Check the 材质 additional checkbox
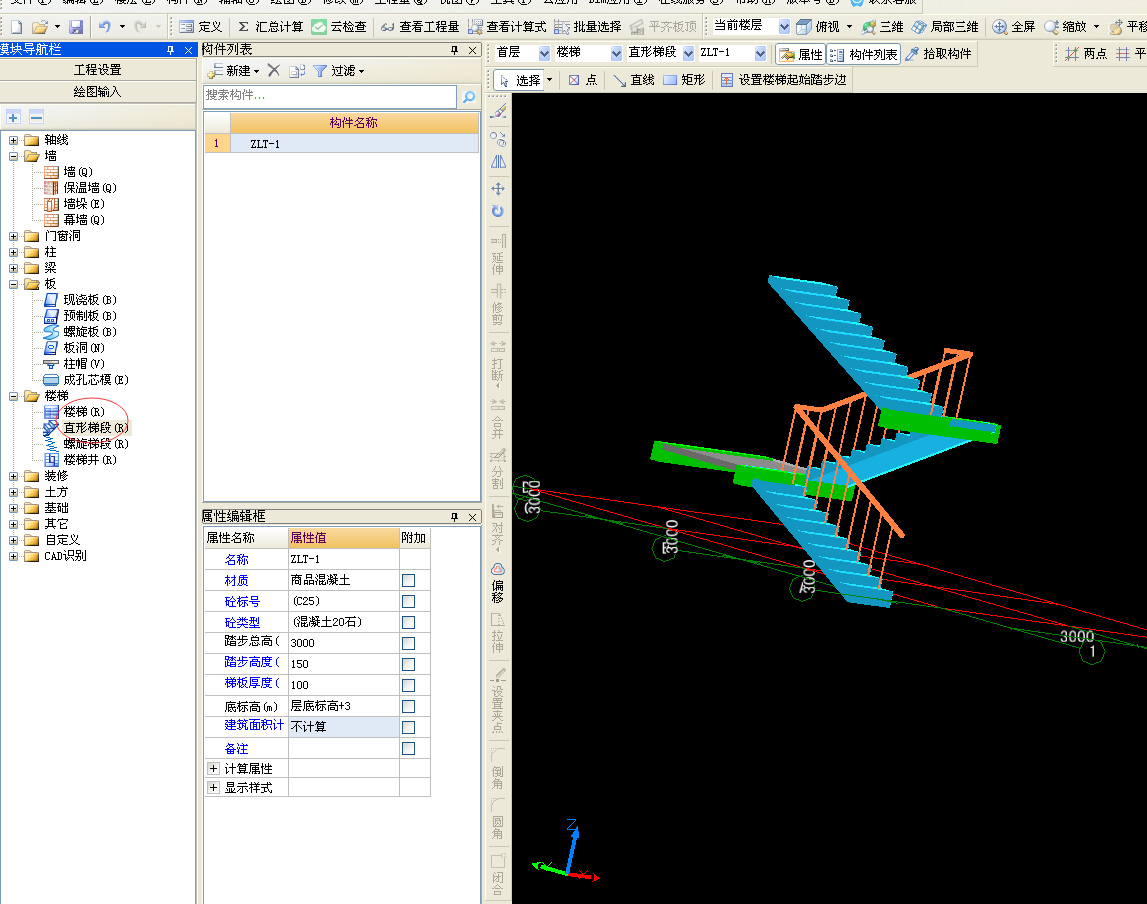Viewport: 1147px width, 904px height. pos(408,581)
